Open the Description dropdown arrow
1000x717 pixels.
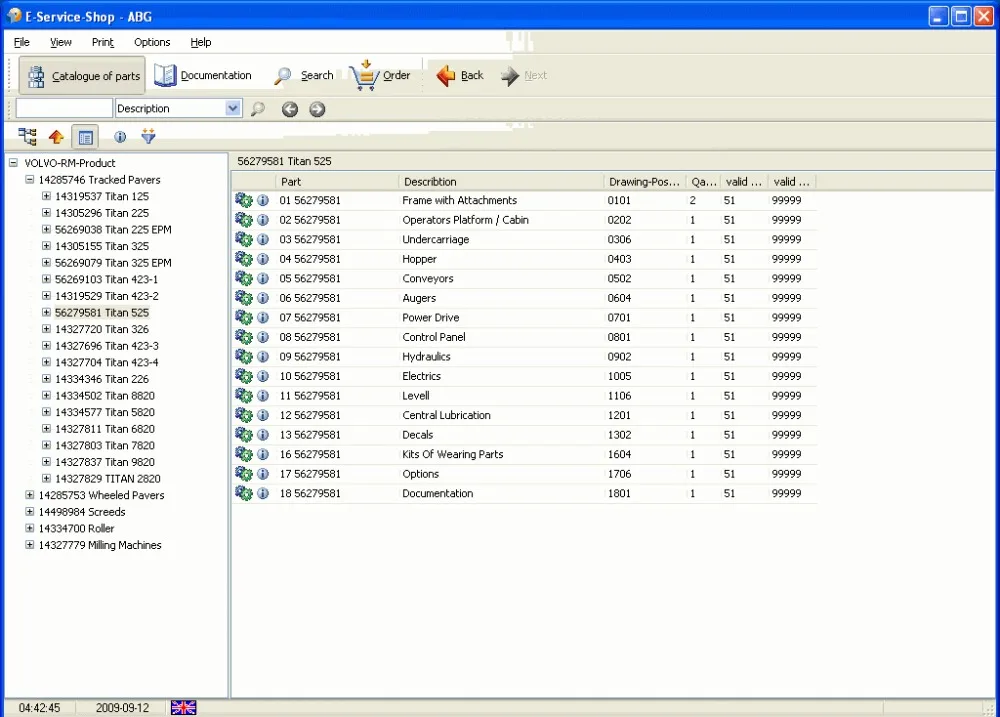pyautogui.click(x=233, y=108)
